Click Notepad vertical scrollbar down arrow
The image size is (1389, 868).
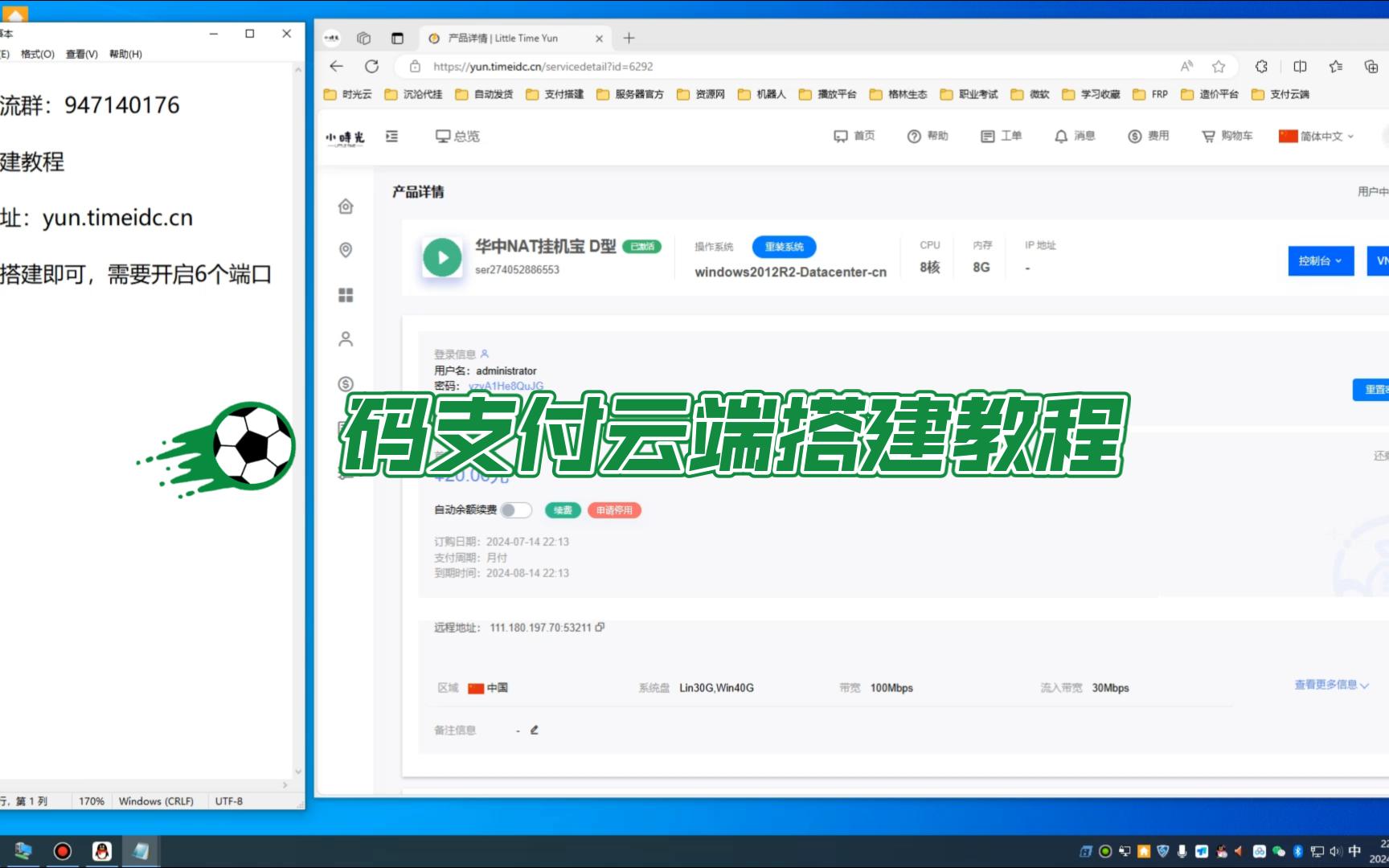coord(298,772)
